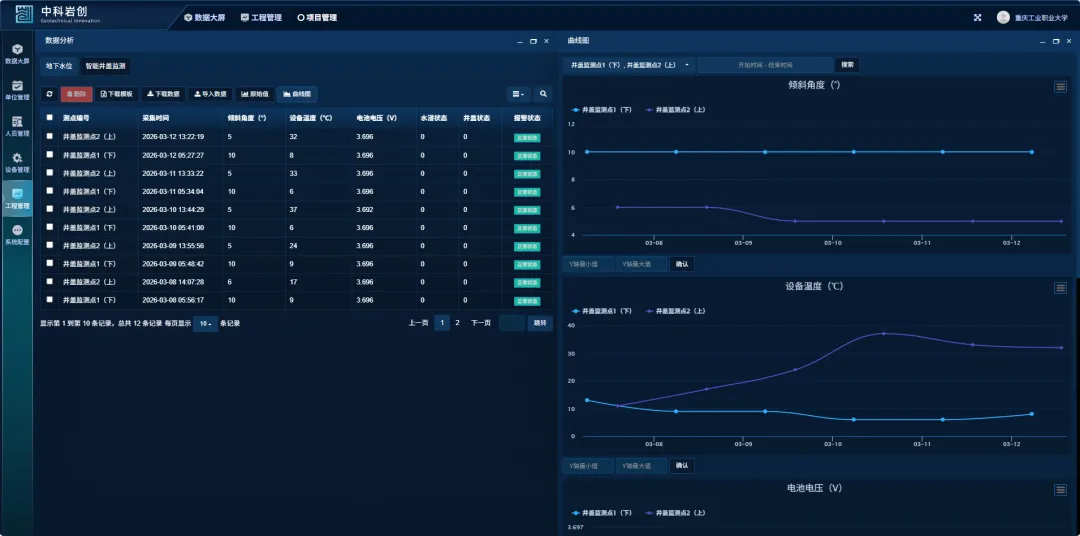Open the 设备温度 chart hamburger menu
This screenshot has height=536, width=1080.
click(1060, 288)
